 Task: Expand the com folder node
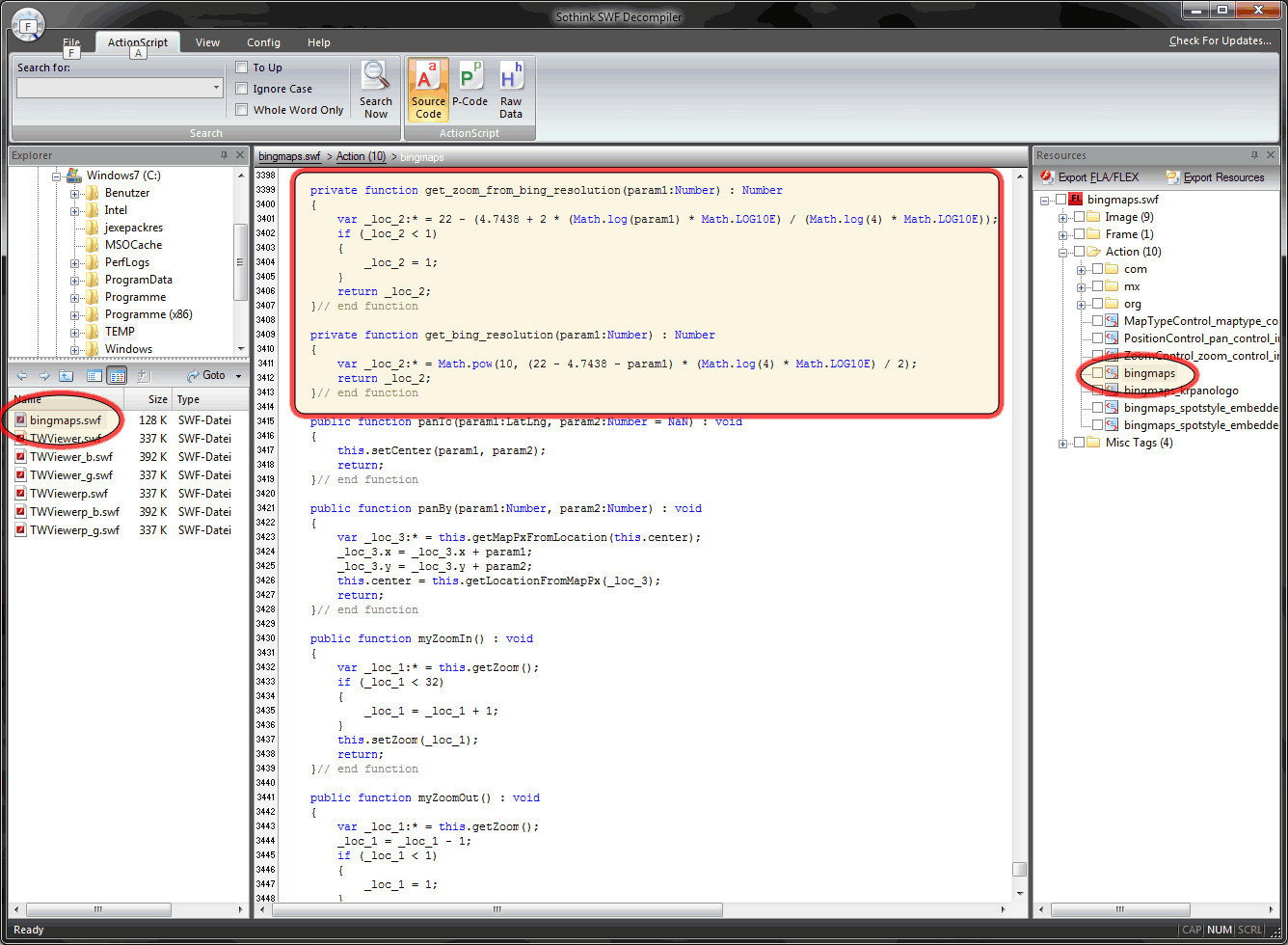(x=1082, y=269)
